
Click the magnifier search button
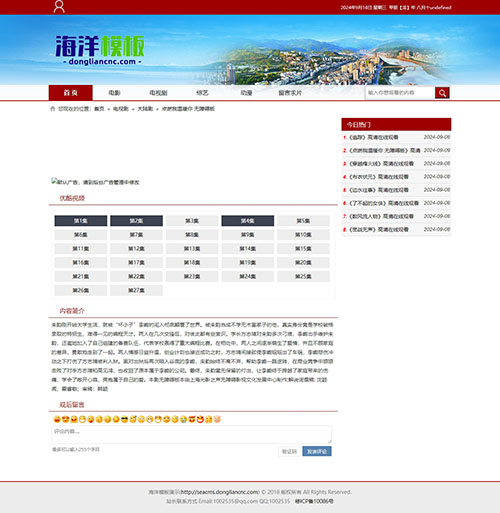pyautogui.click(x=442, y=93)
